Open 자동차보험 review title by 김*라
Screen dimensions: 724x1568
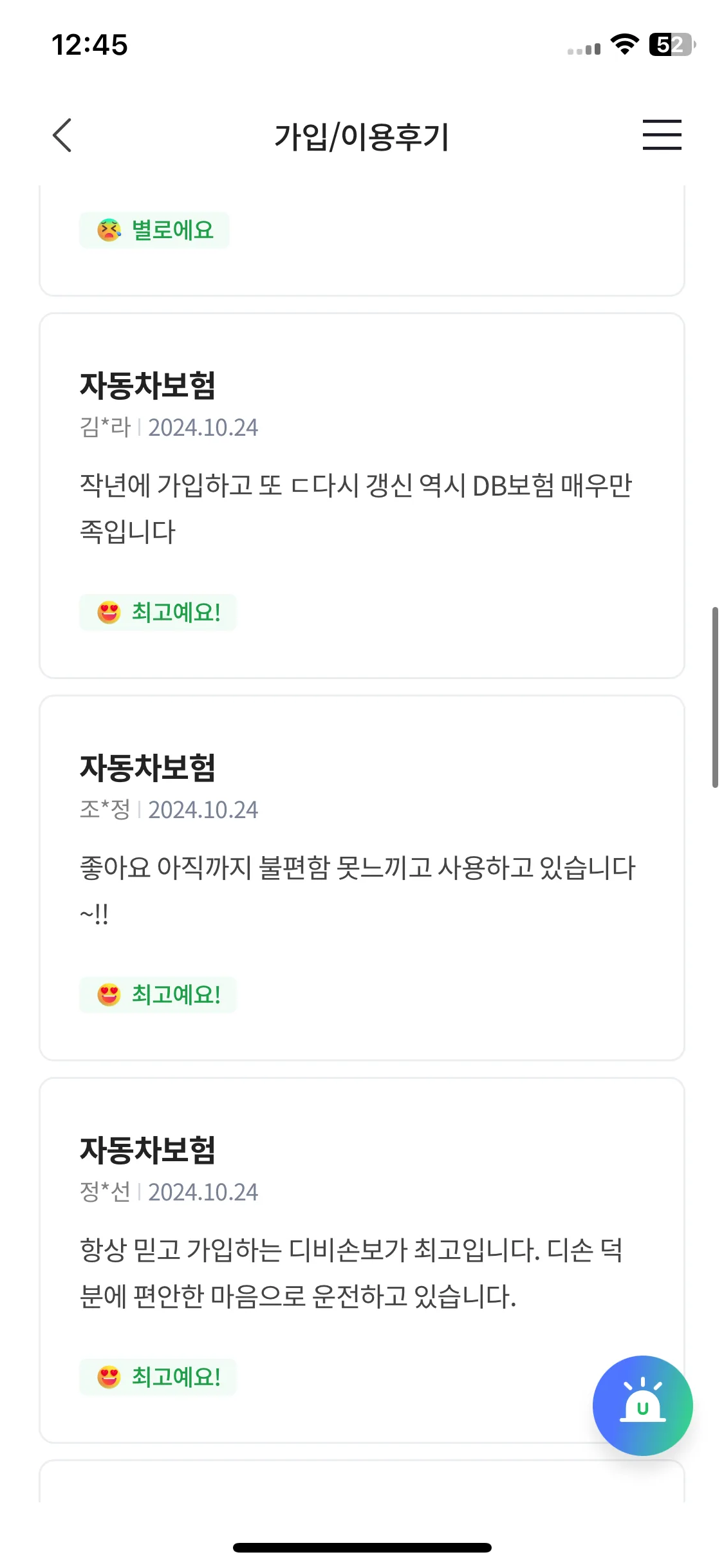(x=147, y=386)
